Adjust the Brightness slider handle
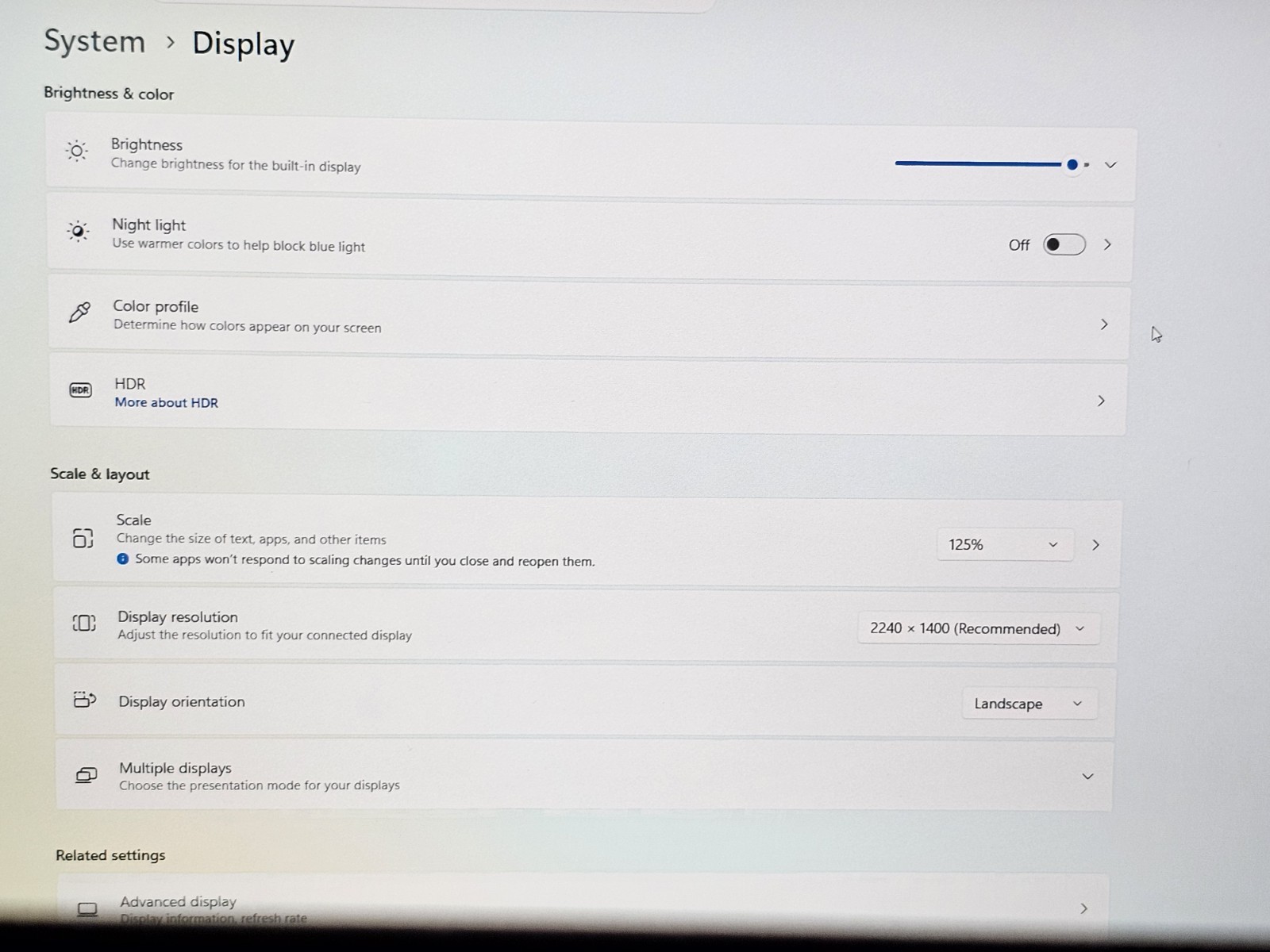Image resolution: width=1270 pixels, height=952 pixels. click(x=1072, y=164)
